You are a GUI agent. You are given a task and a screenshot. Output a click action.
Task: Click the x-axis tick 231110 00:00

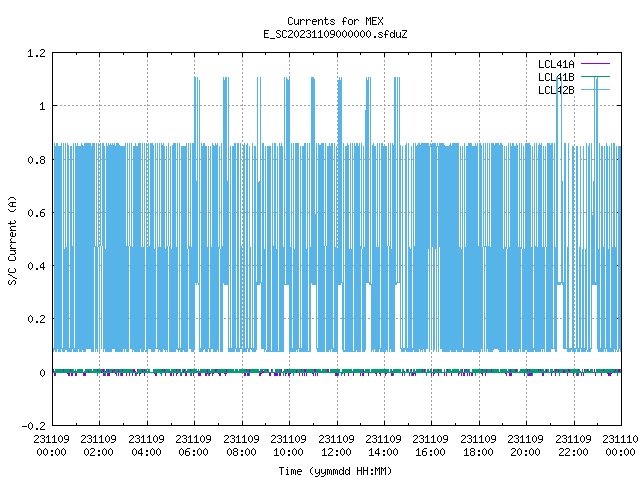click(620, 446)
